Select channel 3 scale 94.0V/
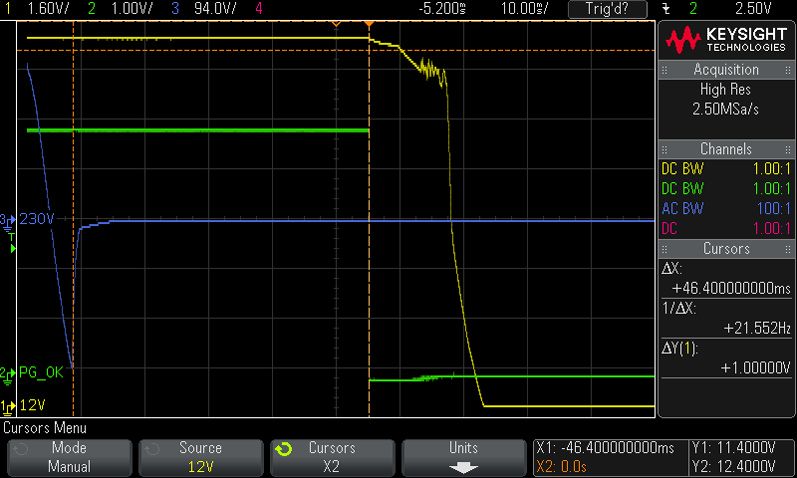Image resolution: width=797 pixels, height=478 pixels. [215, 8]
